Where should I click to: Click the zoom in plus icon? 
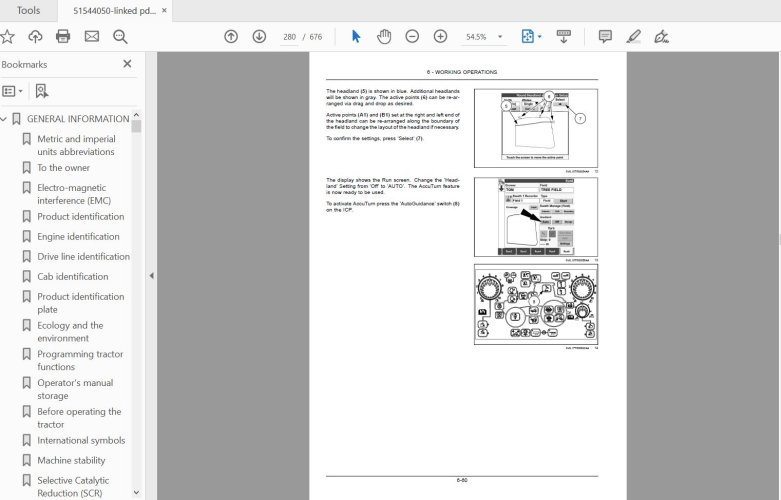click(x=440, y=37)
